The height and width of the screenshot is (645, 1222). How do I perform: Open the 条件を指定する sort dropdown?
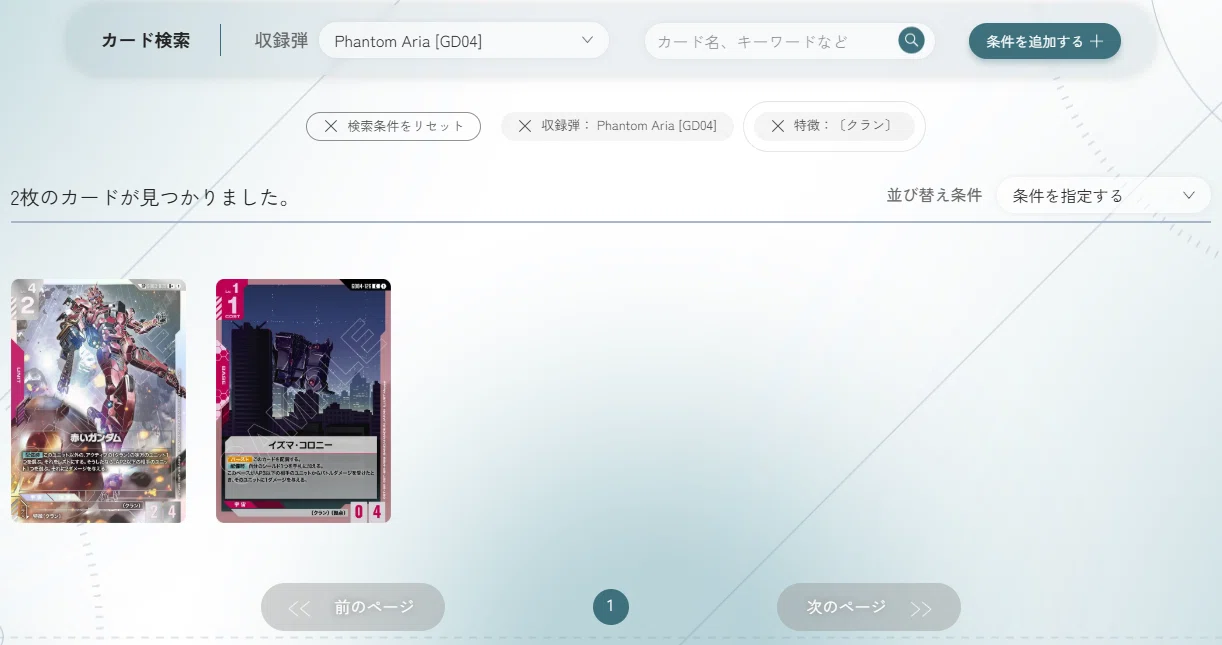(1104, 195)
